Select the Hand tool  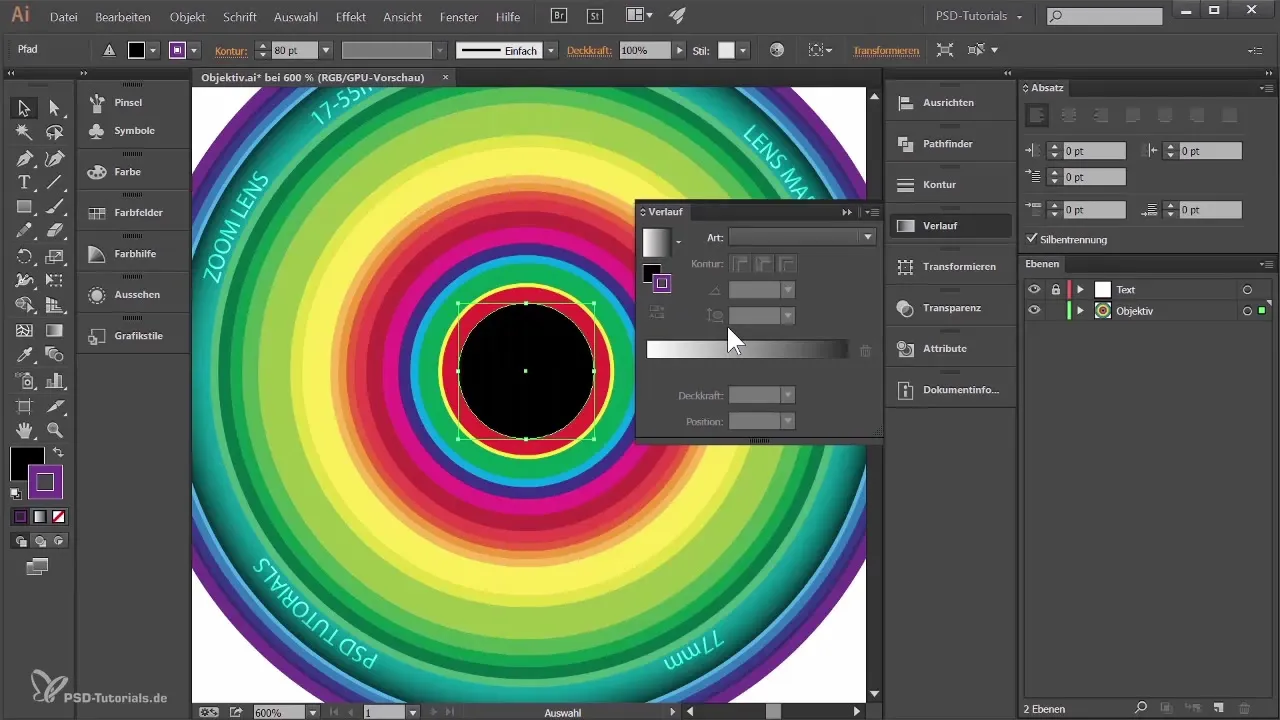[24, 430]
